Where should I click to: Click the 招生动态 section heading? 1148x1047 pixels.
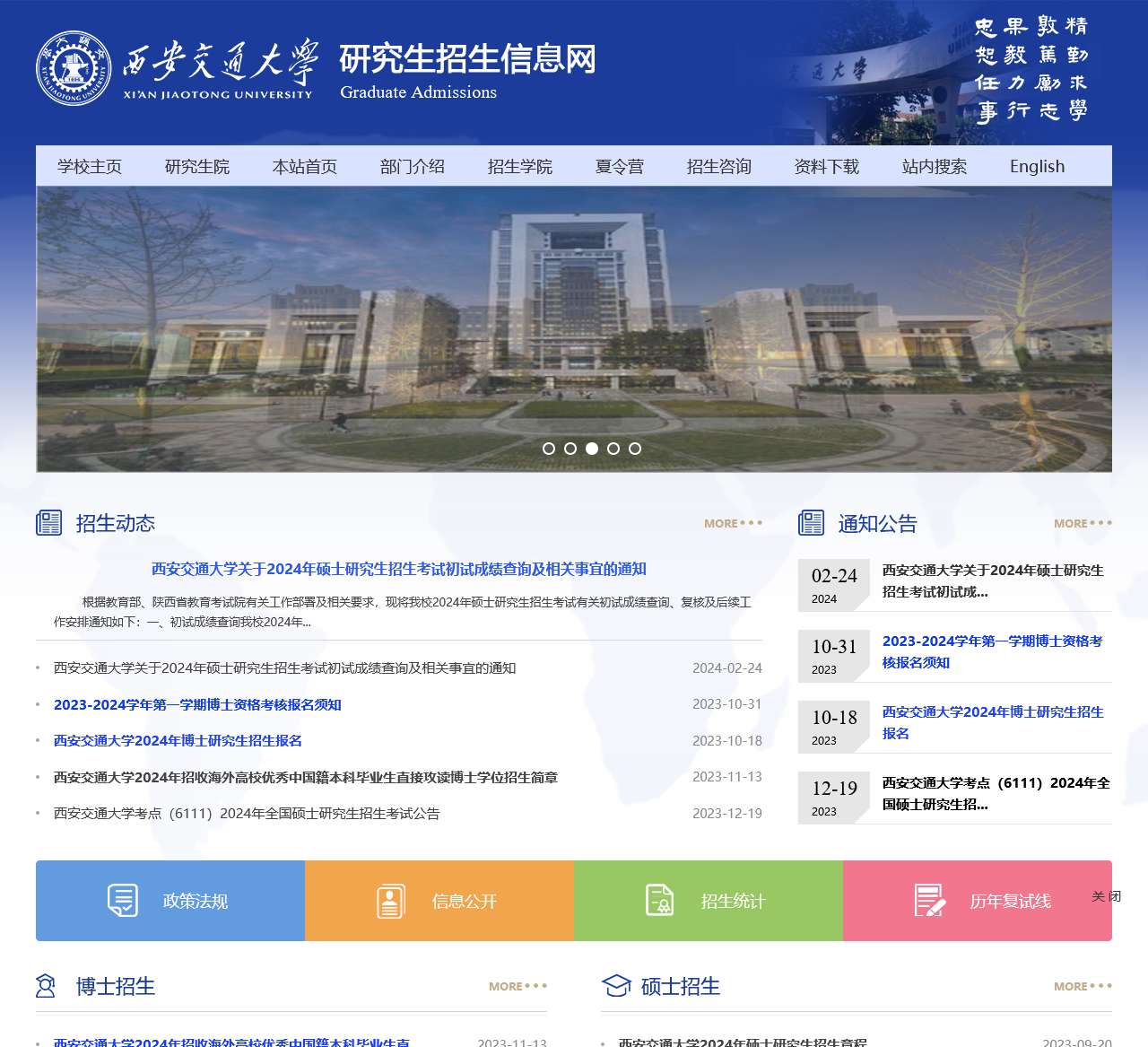point(116,523)
